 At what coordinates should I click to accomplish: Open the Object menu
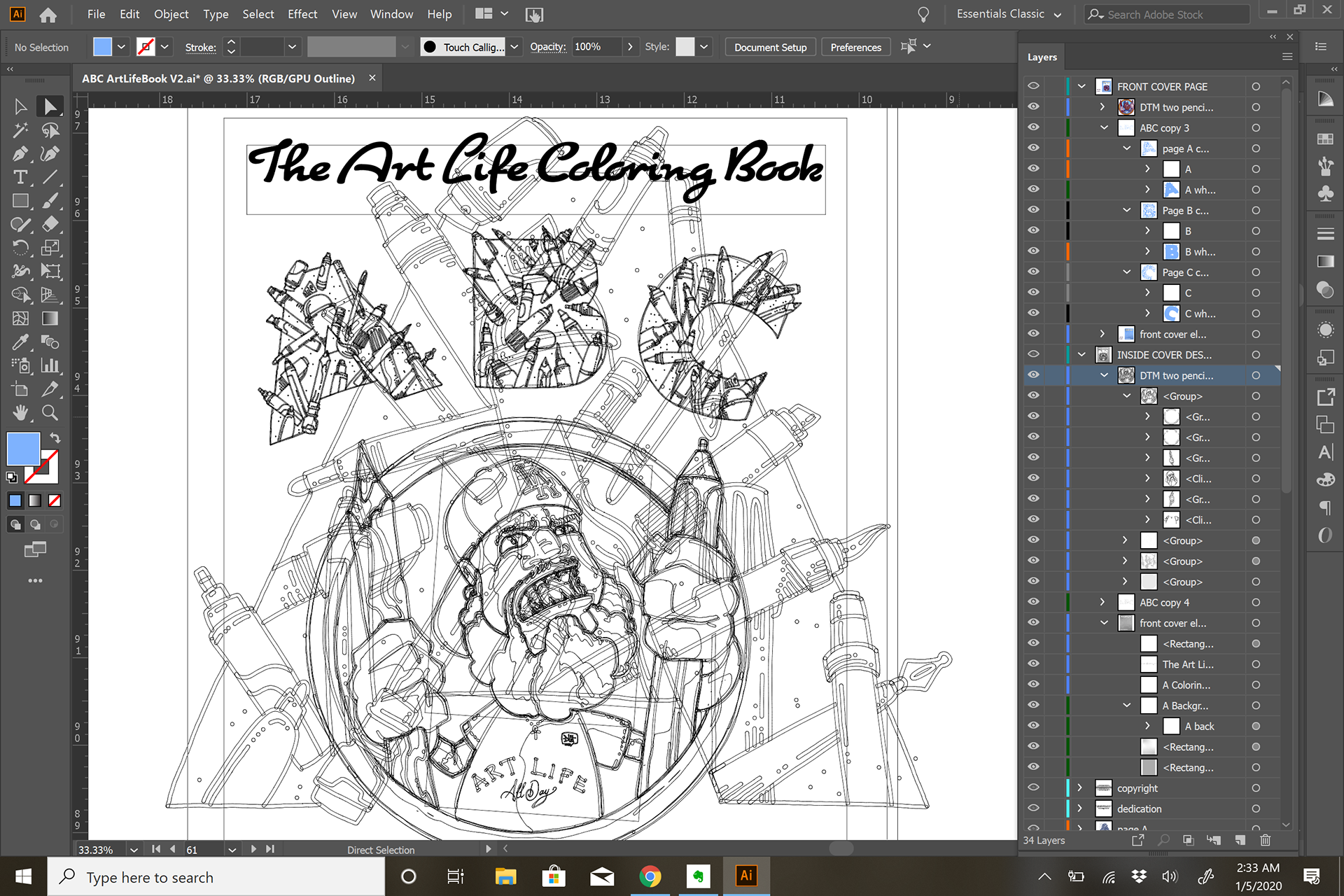click(x=171, y=14)
